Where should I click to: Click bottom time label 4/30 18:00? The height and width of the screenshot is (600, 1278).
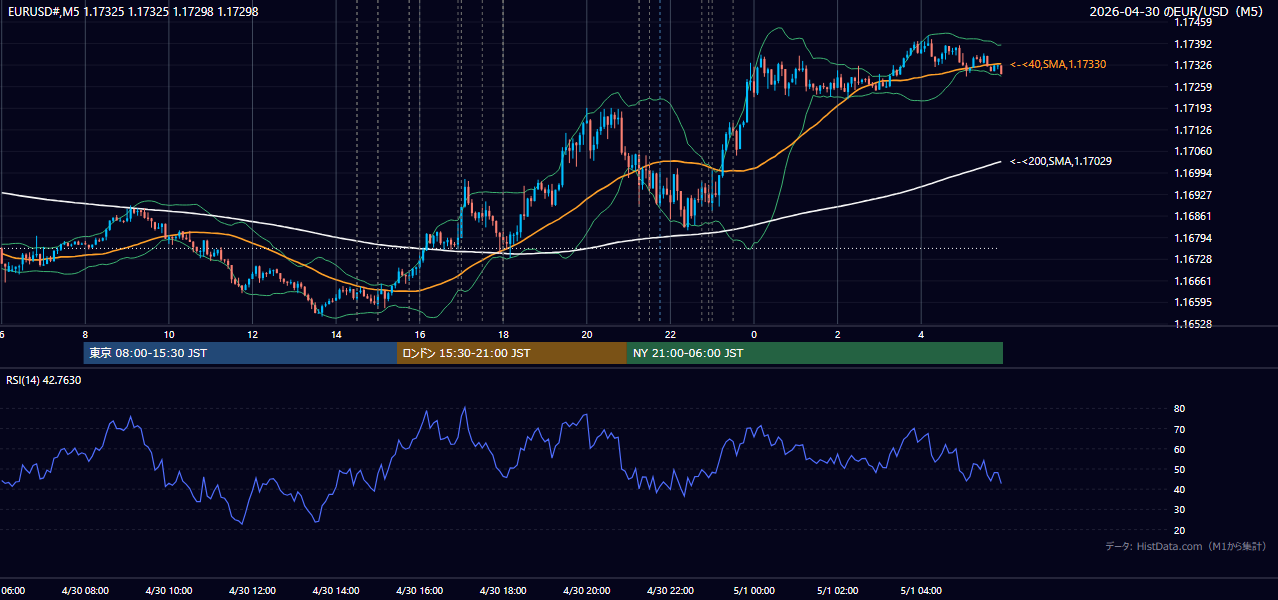503,590
